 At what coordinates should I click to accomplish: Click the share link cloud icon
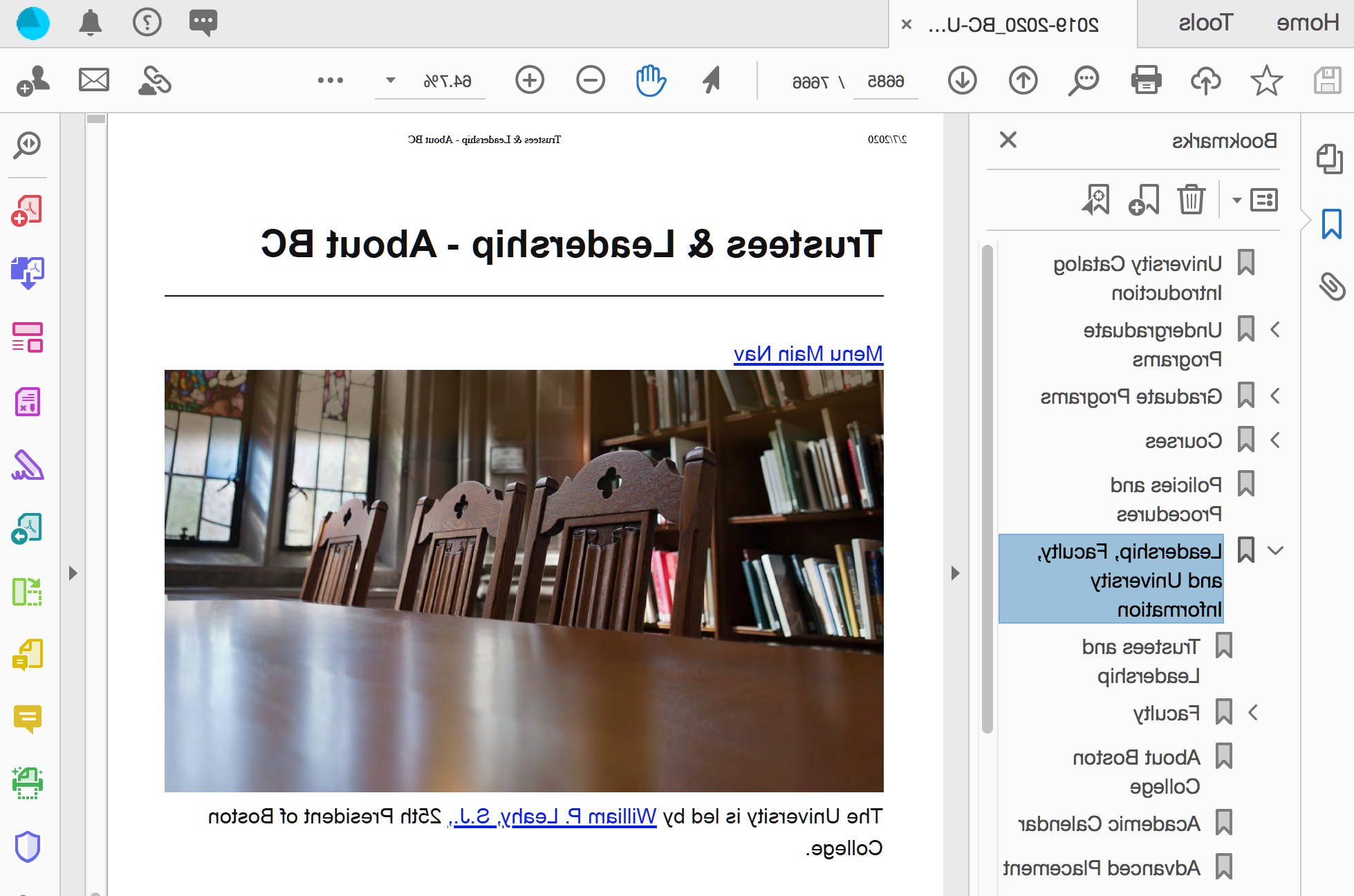point(155,80)
